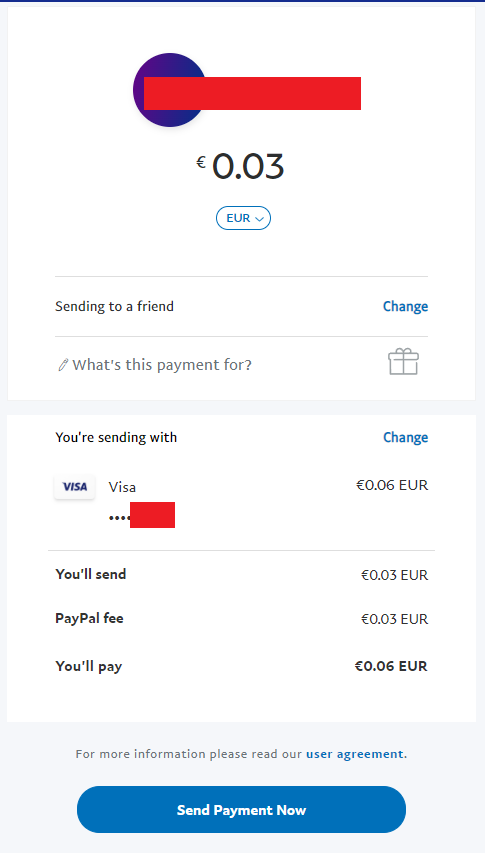The width and height of the screenshot is (485, 866).
Task: Change the Sending to a friend option
Action: [405, 307]
